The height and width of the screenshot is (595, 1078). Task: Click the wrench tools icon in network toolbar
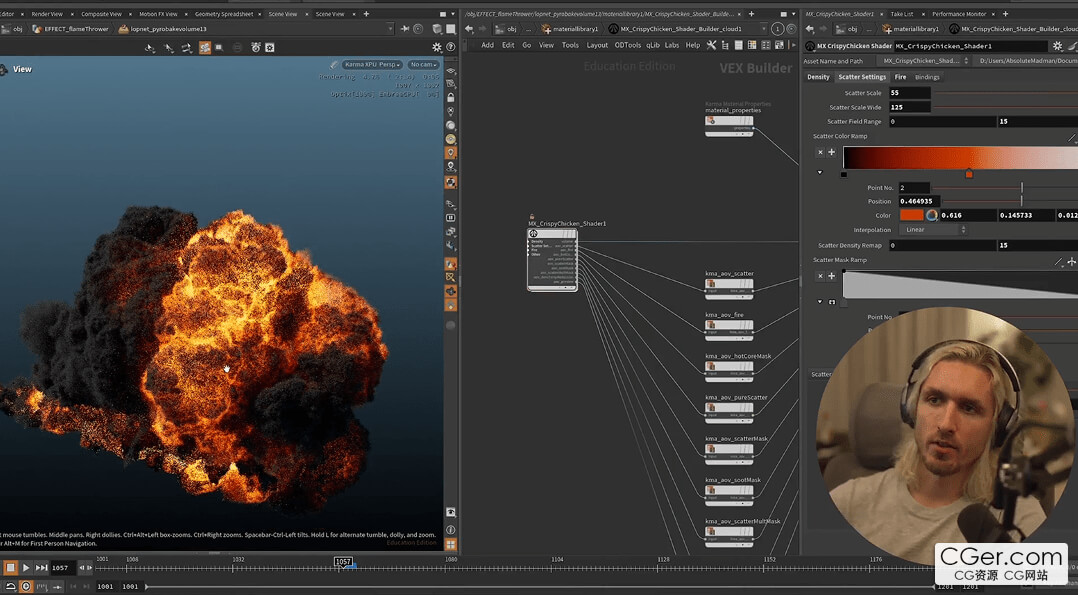[711, 45]
